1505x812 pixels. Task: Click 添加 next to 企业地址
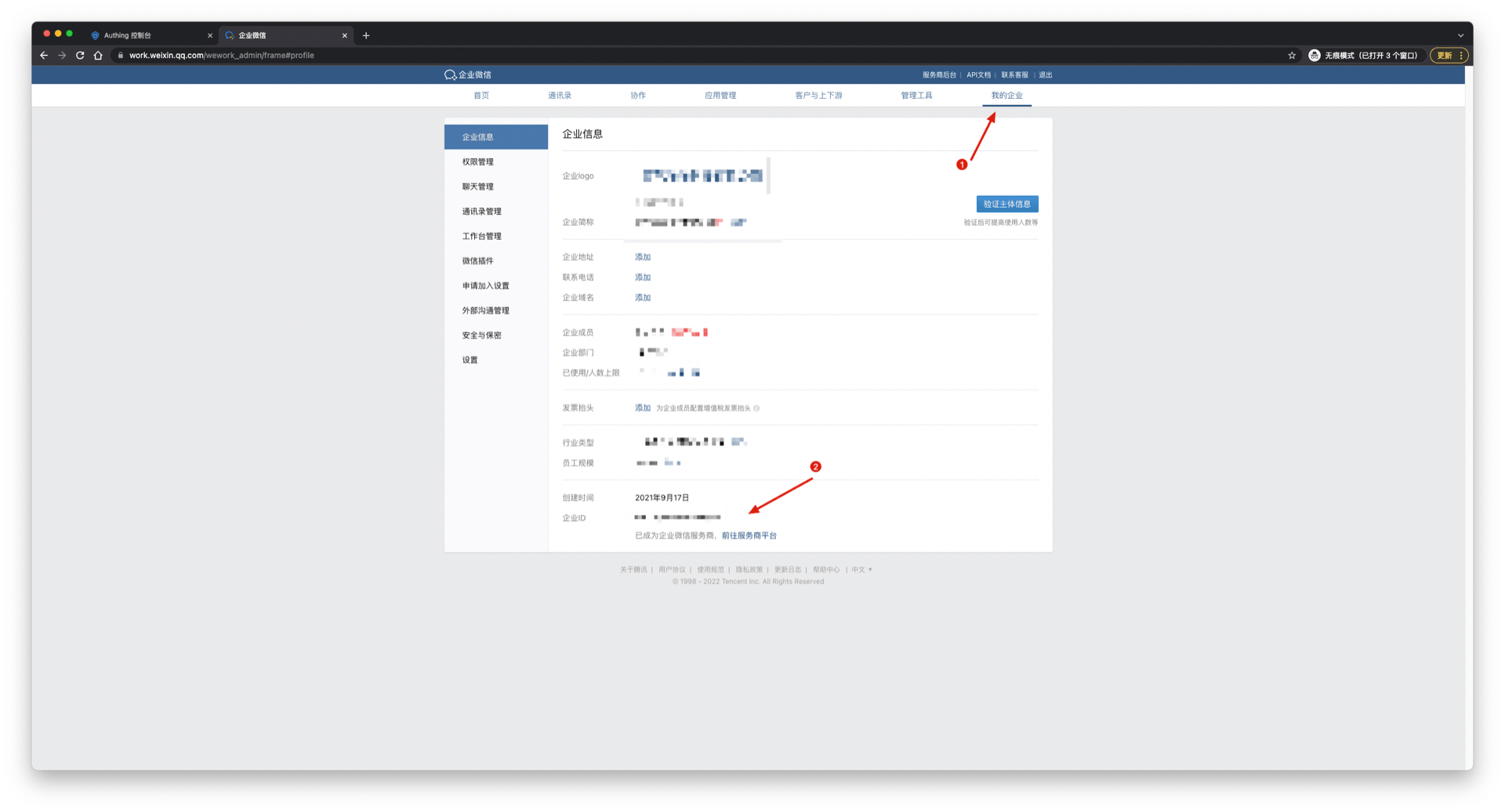click(x=643, y=257)
